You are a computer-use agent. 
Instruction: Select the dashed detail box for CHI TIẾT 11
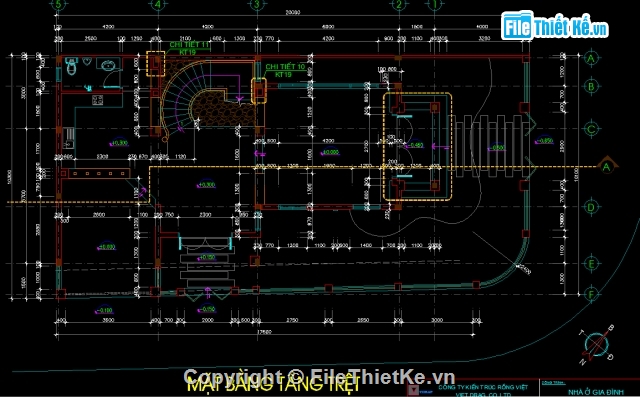[x=156, y=64]
